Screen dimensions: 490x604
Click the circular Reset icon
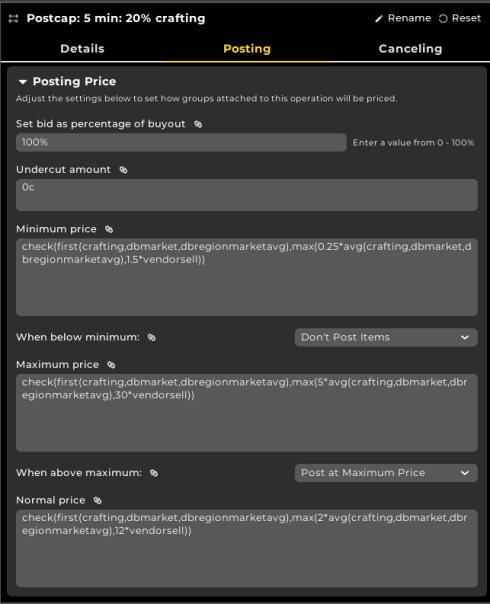coord(443,18)
